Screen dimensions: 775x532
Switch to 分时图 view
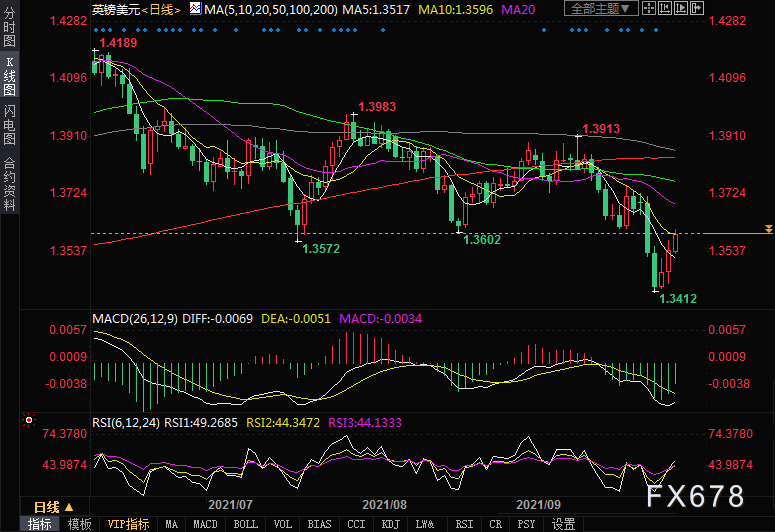[9, 27]
